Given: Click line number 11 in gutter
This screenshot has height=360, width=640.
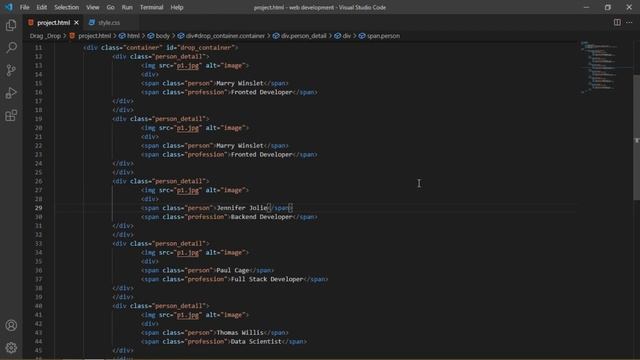Looking at the screenshot, I should coord(38,48).
